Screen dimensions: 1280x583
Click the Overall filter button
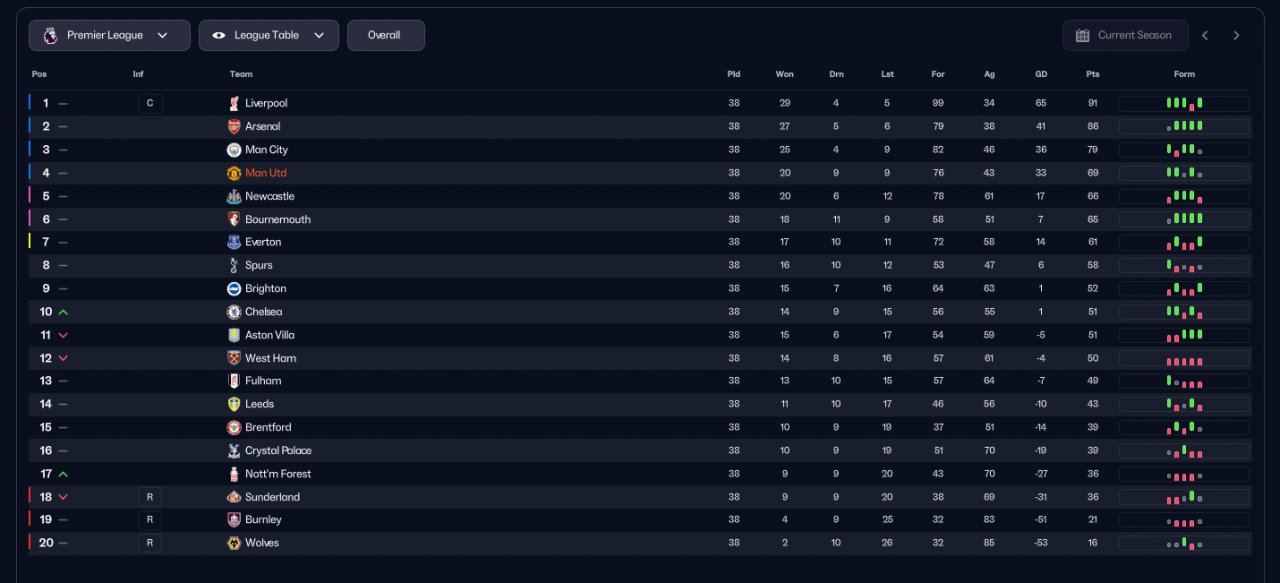pyautogui.click(x=385, y=36)
